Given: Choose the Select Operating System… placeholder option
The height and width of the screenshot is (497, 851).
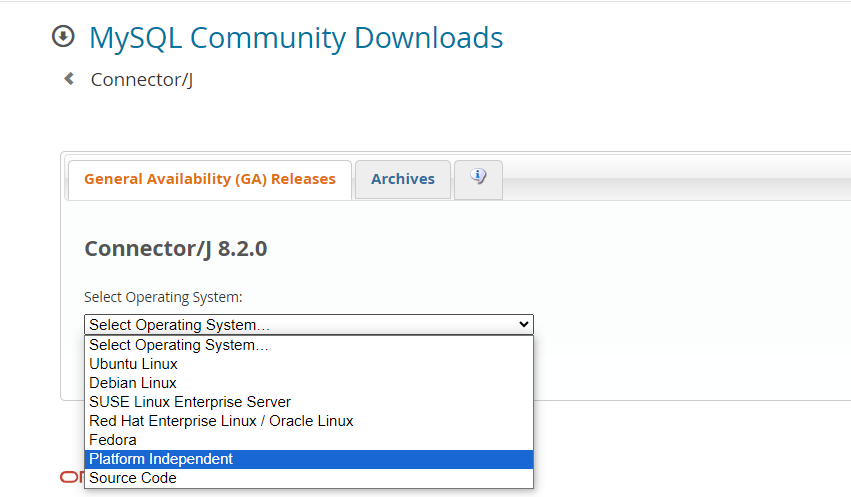Looking at the screenshot, I should [309, 345].
